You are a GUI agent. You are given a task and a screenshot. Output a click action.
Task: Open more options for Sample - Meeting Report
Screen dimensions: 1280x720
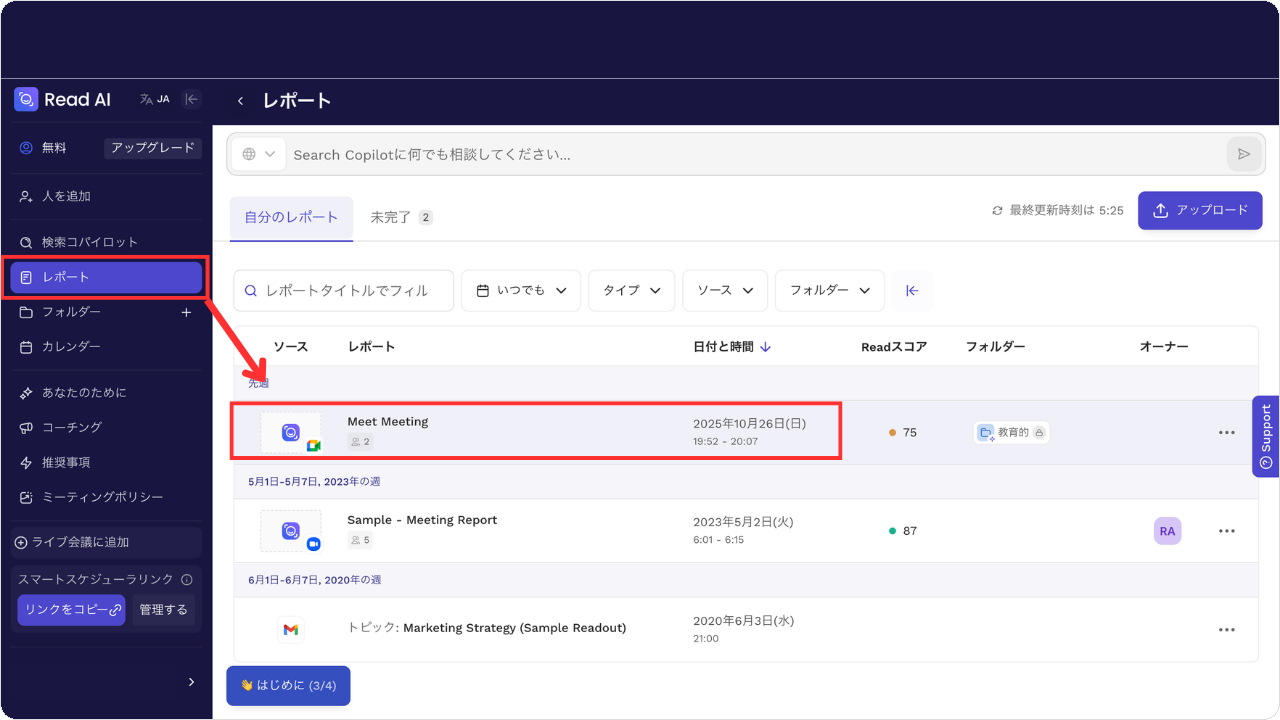point(1227,531)
